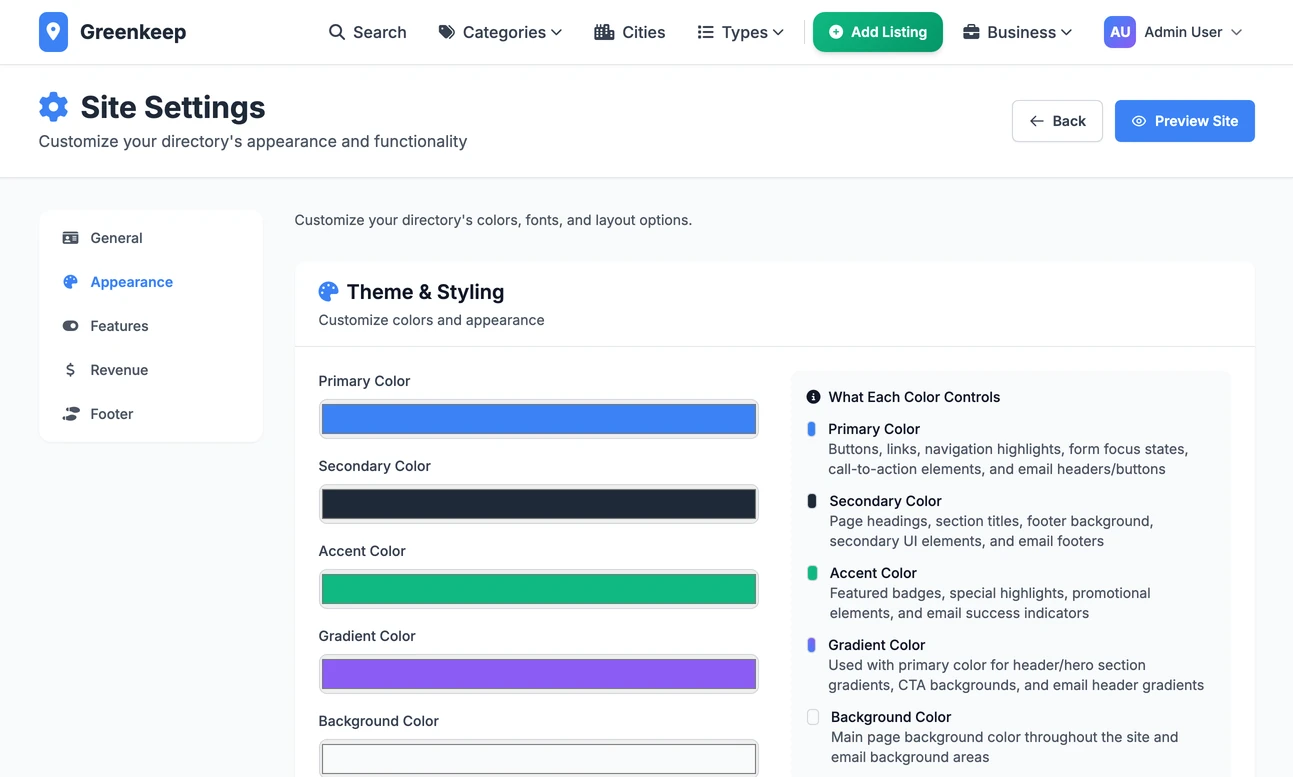Click the Preview Site button

click(1184, 121)
